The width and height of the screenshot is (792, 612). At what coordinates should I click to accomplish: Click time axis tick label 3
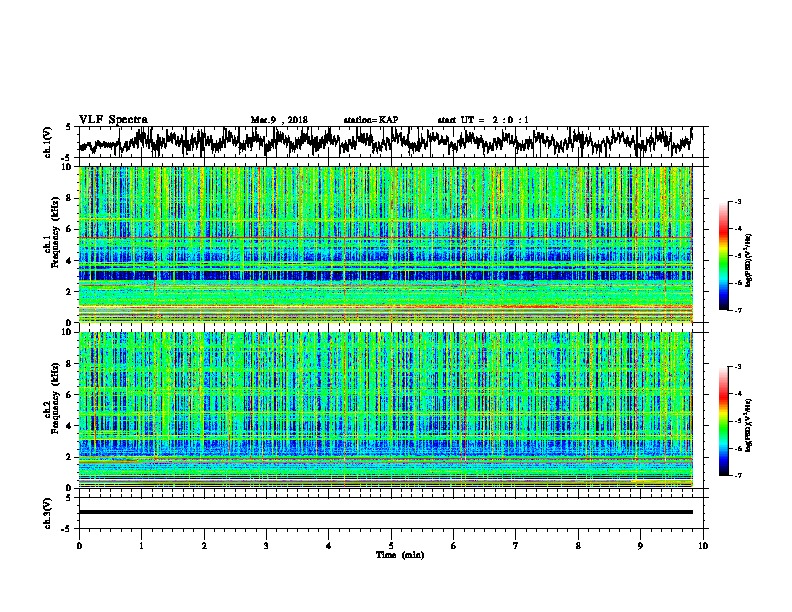point(266,546)
